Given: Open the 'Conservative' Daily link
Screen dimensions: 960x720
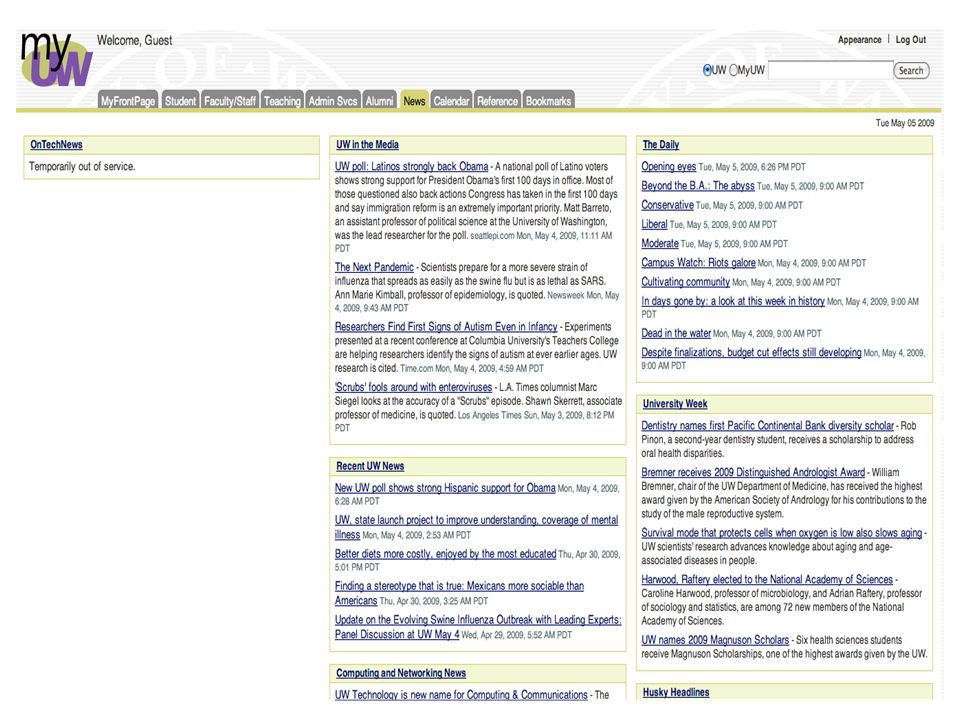Looking at the screenshot, I should click(667, 204).
